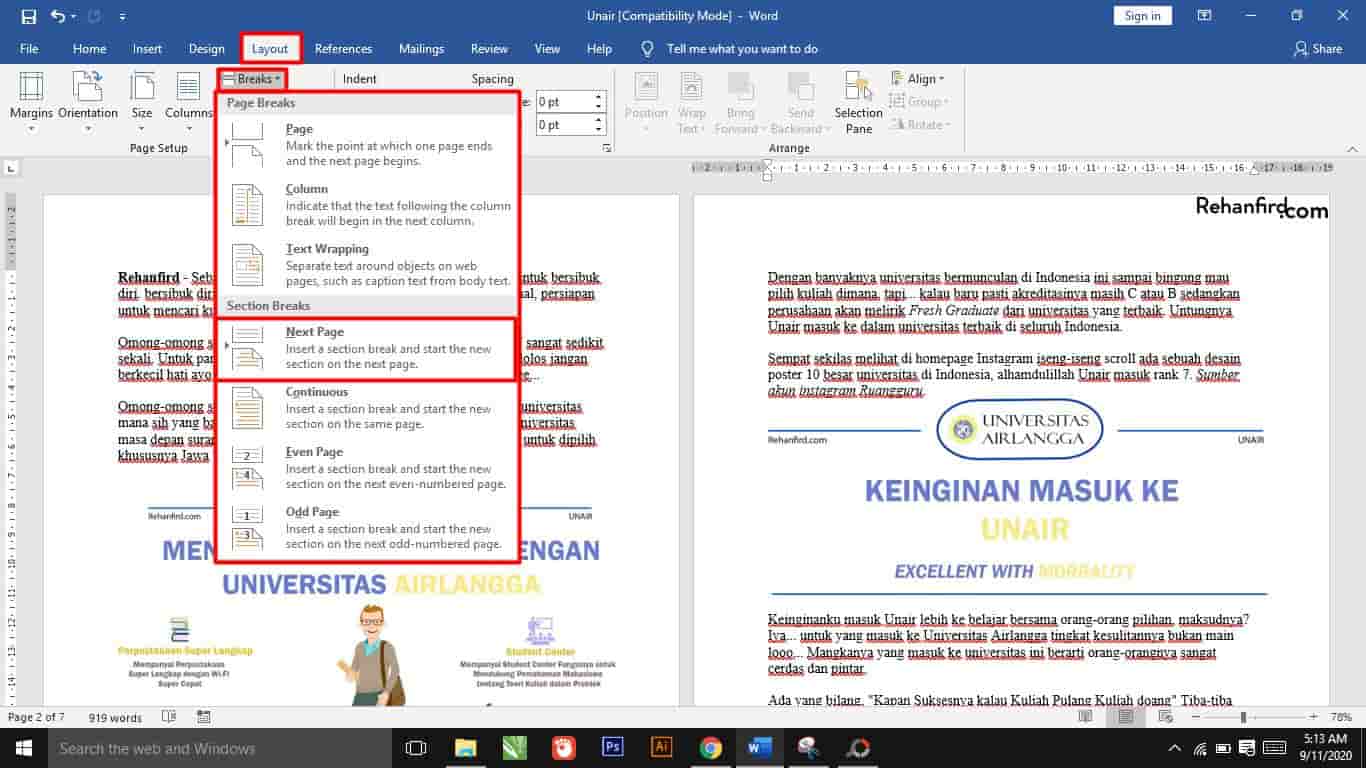1366x768 pixels.
Task: Switch to the Mailings tab
Action: click(421, 48)
